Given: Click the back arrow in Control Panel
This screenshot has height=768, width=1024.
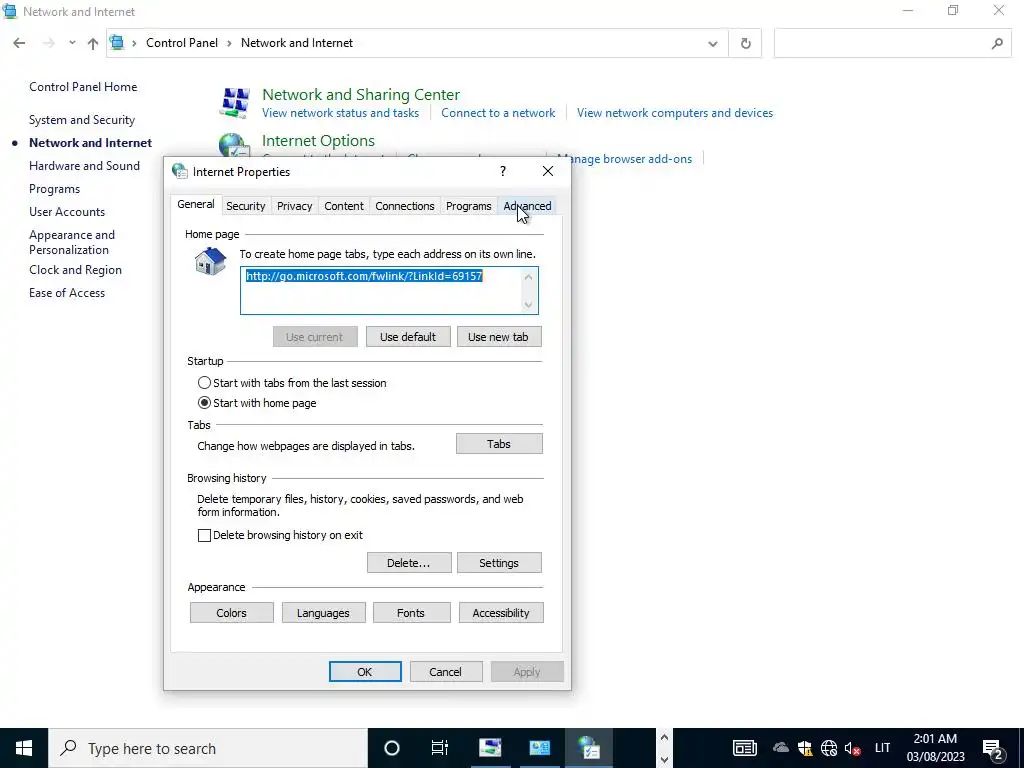Looking at the screenshot, I should point(19,43).
